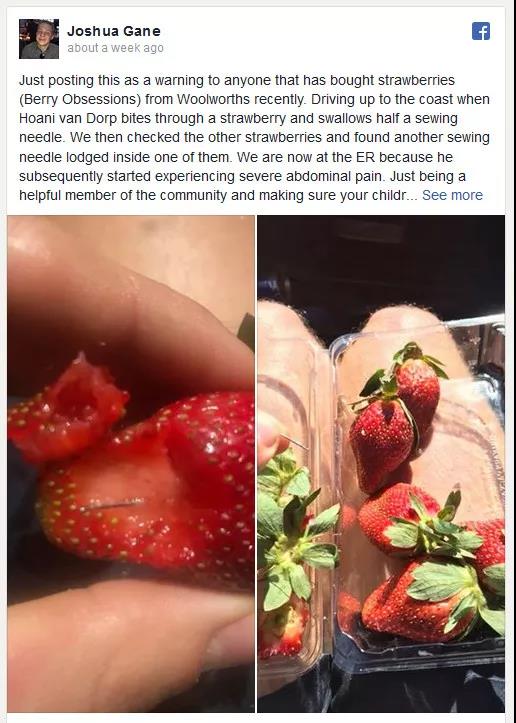The width and height of the screenshot is (516, 723).
Task: Open Joshua Gane's profile picture
Action: coord(39,39)
